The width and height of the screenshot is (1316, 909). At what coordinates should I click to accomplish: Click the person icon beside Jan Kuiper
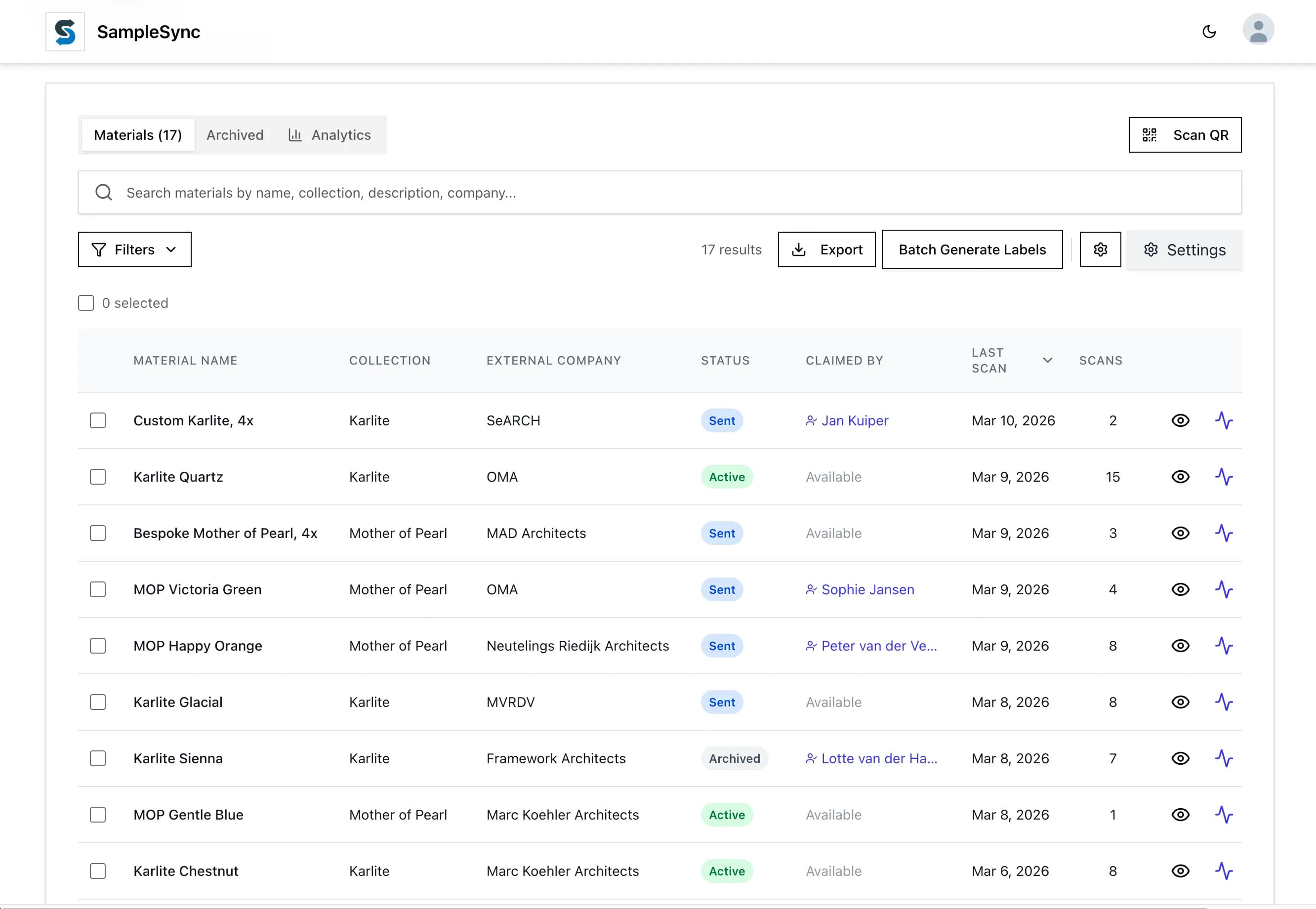pos(811,420)
